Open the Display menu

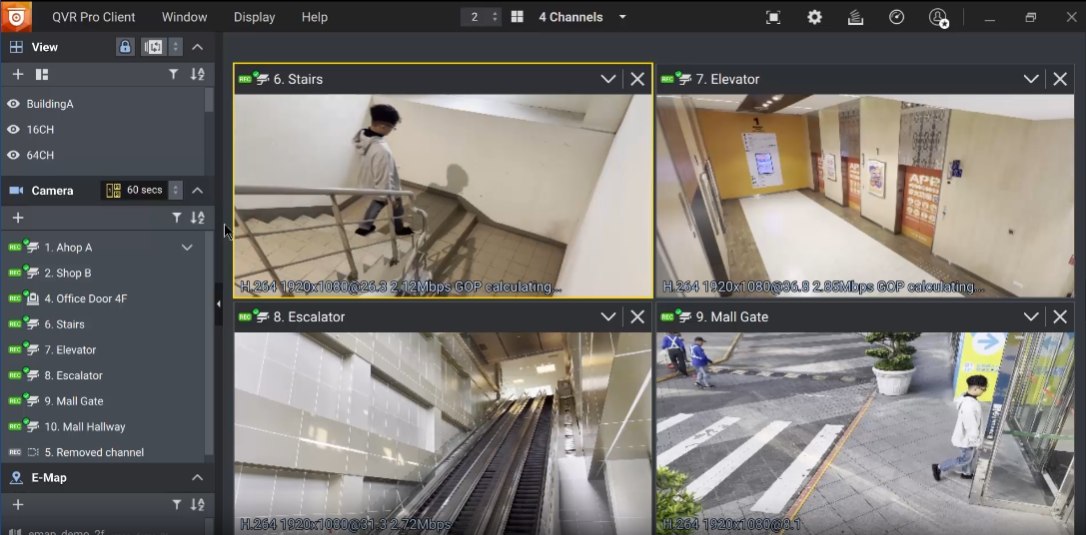(254, 17)
